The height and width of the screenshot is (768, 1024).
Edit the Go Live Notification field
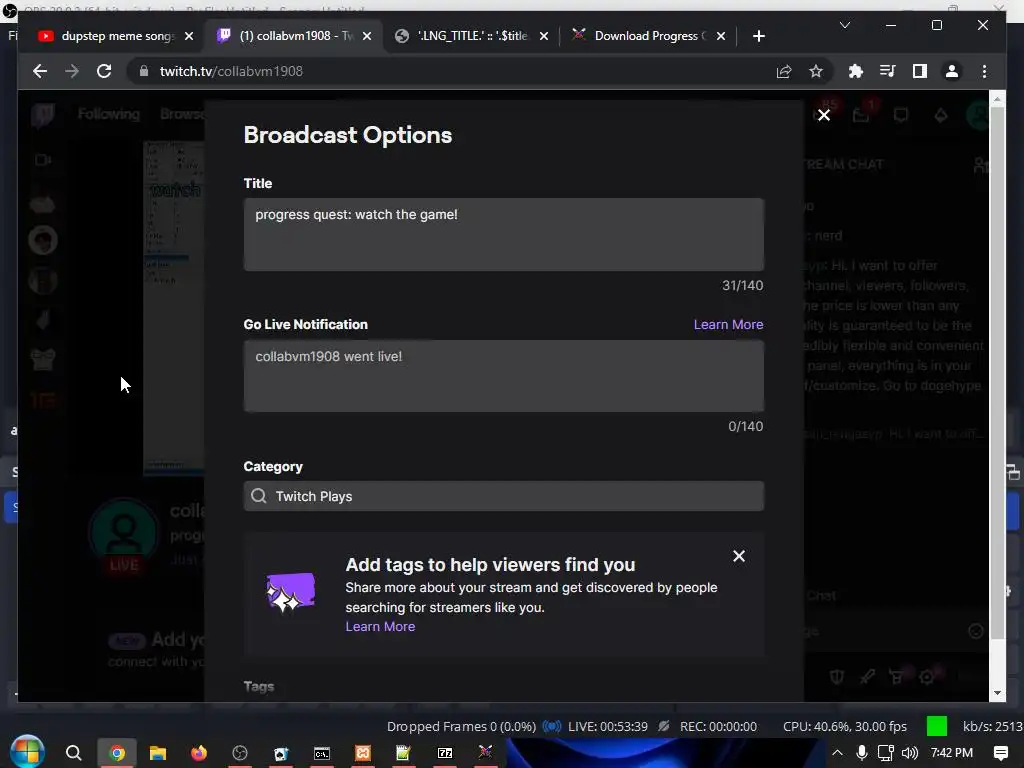(504, 376)
